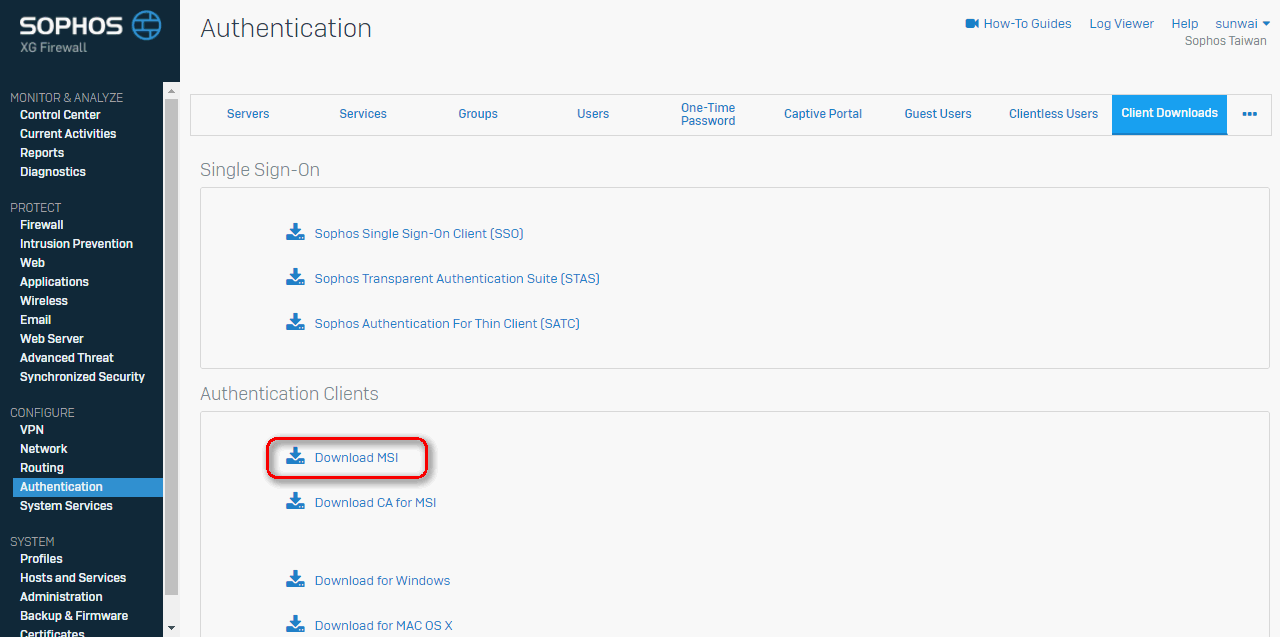
Task: Click Download CA for MSI link
Action: (x=376, y=503)
